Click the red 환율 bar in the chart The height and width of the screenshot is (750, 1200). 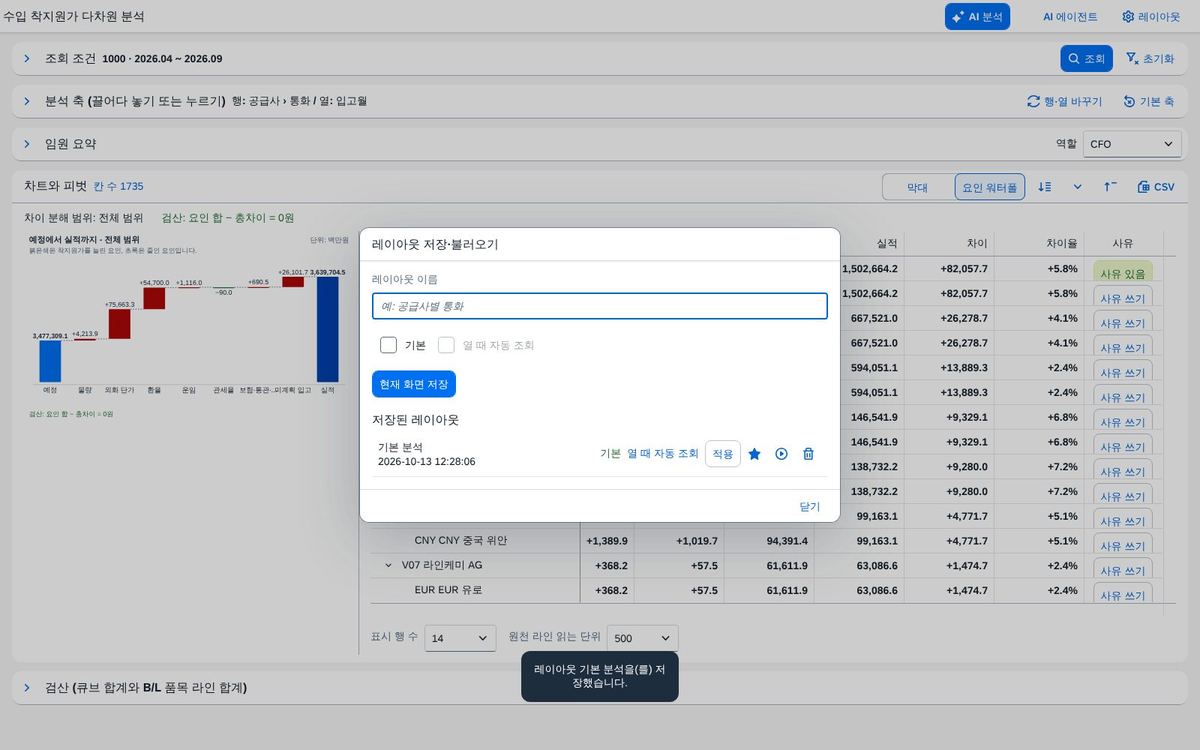click(x=154, y=298)
